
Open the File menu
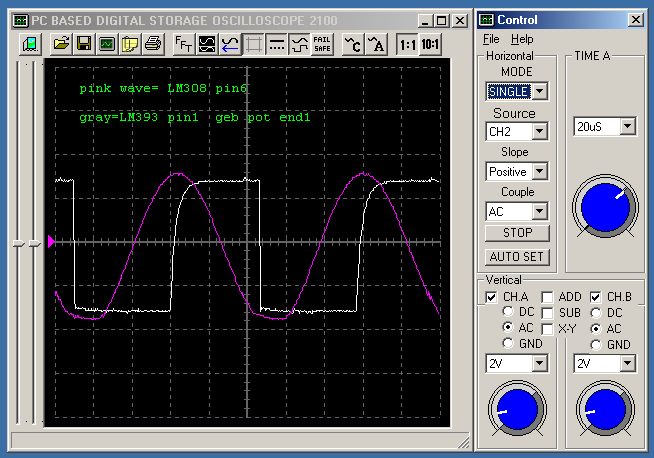click(x=491, y=39)
